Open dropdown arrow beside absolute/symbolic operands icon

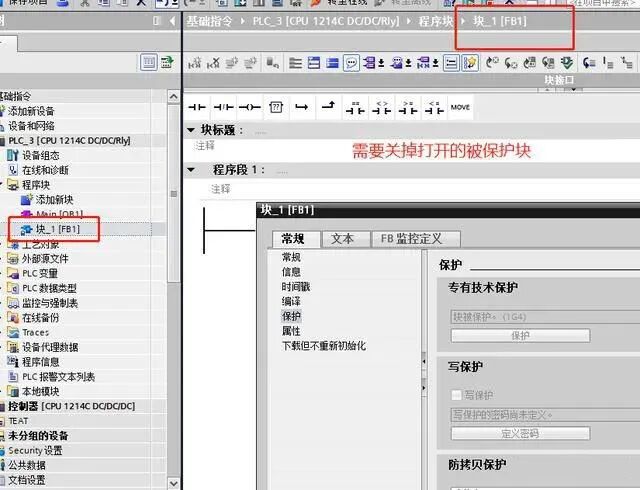[x=381, y=63]
